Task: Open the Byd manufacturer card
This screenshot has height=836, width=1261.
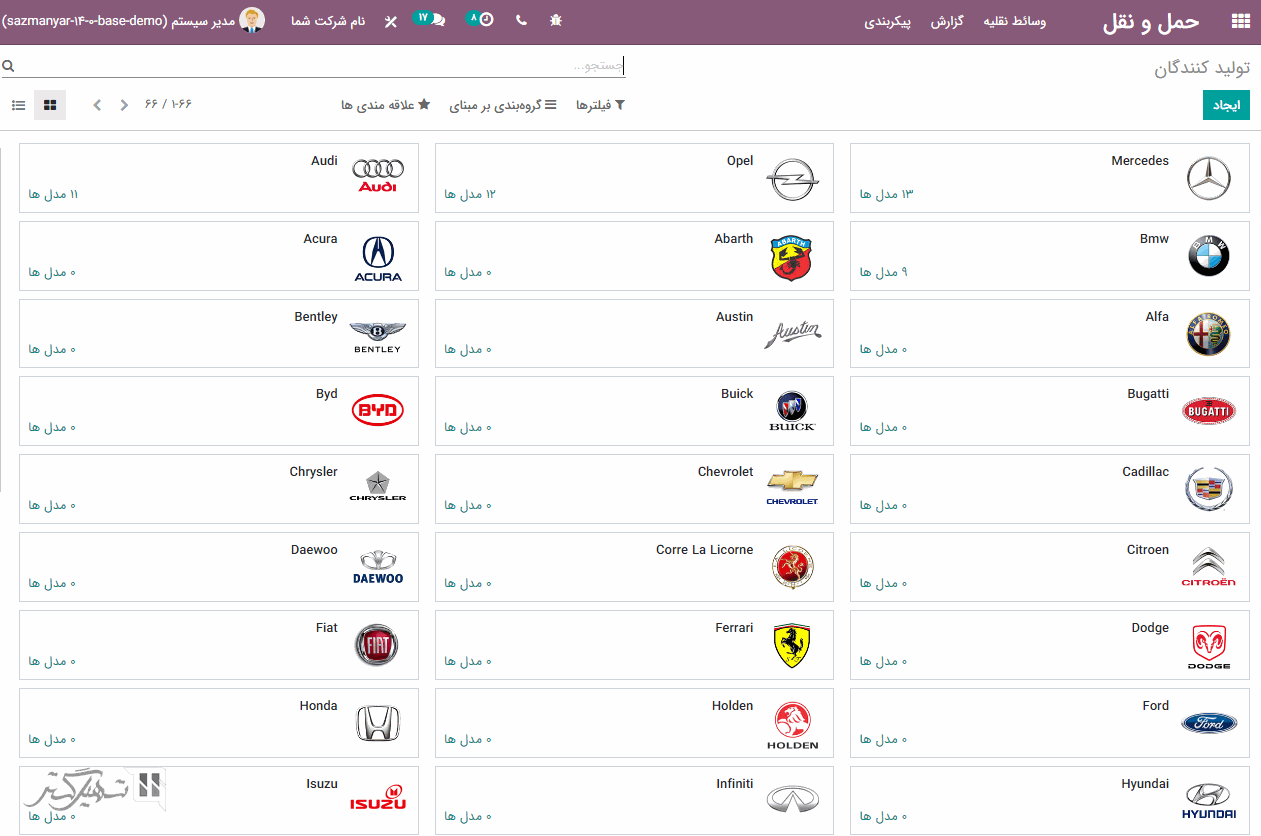Action: 219,411
